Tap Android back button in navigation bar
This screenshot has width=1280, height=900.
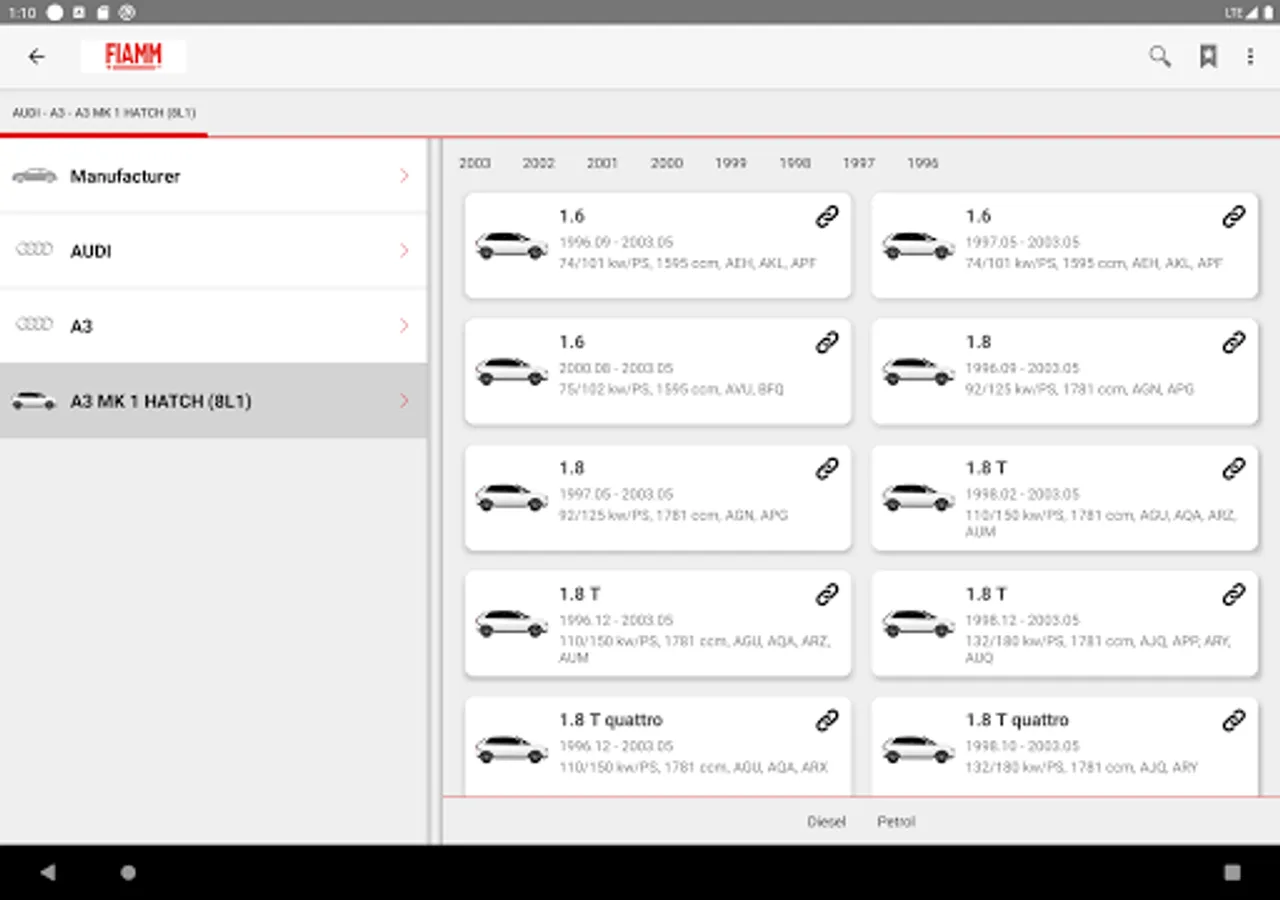(47, 872)
